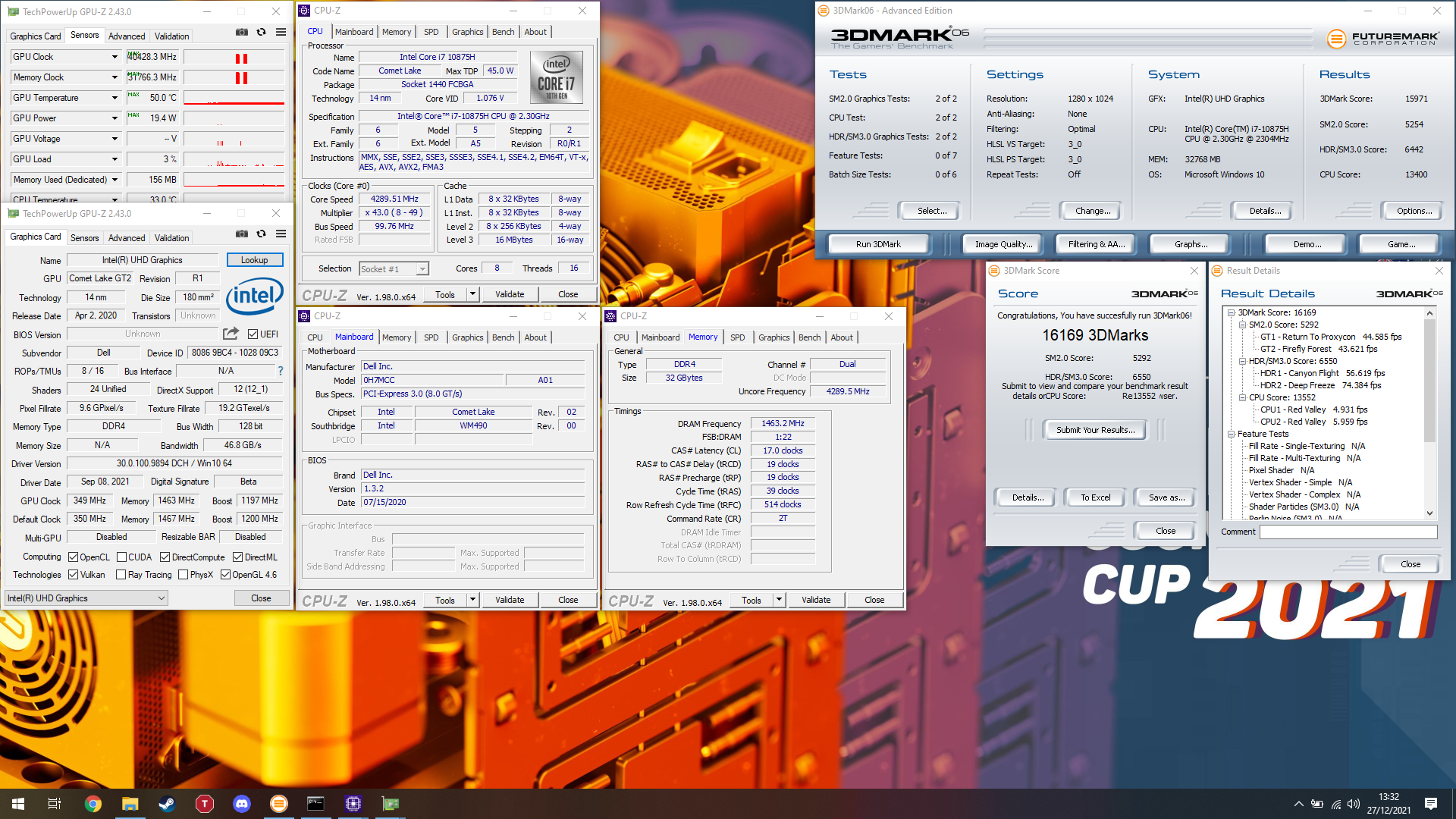Toggle the CUDA checkbox
The image size is (1456, 819).
pyautogui.click(x=121, y=557)
